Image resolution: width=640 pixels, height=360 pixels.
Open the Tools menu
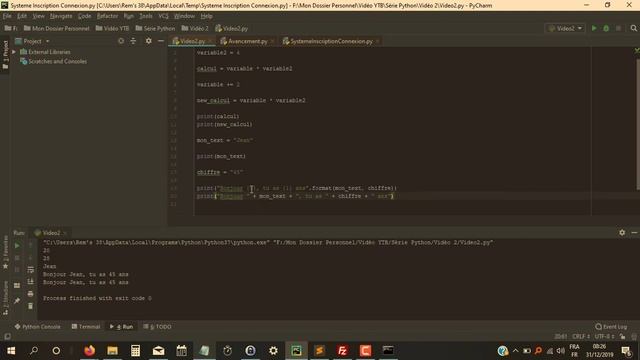click(x=146, y=16)
